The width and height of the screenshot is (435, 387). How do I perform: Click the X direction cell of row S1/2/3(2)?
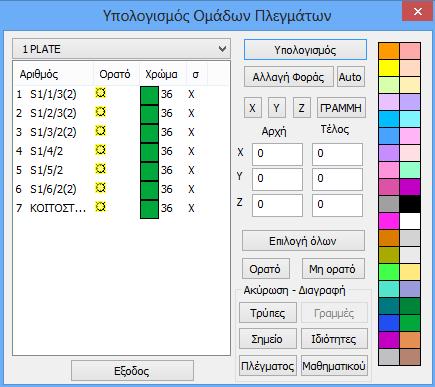pyautogui.click(x=191, y=113)
